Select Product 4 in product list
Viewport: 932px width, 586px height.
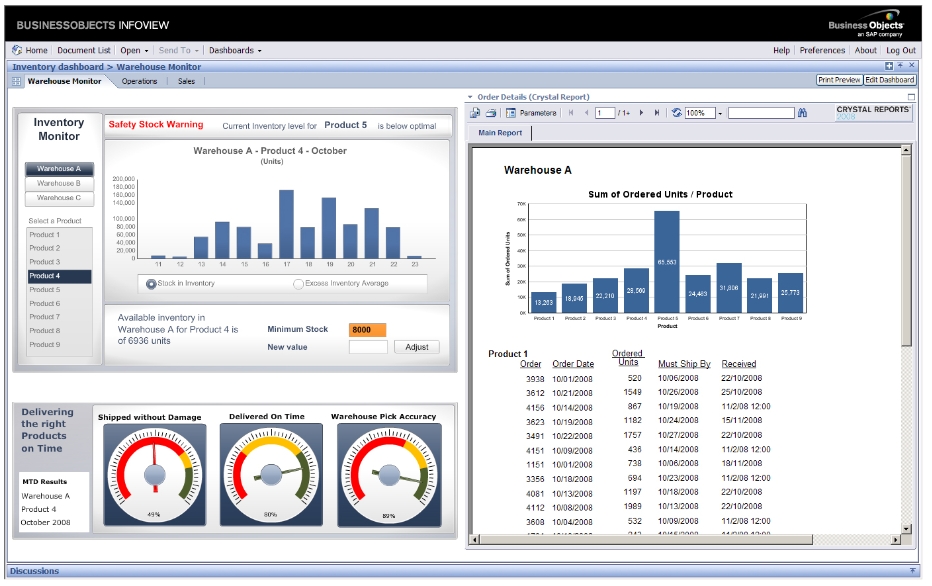(59, 276)
